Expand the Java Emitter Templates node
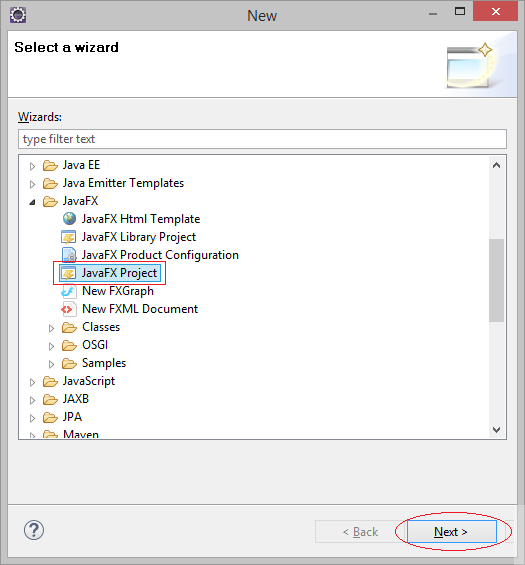Image resolution: width=525 pixels, height=565 pixels. (x=32, y=184)
